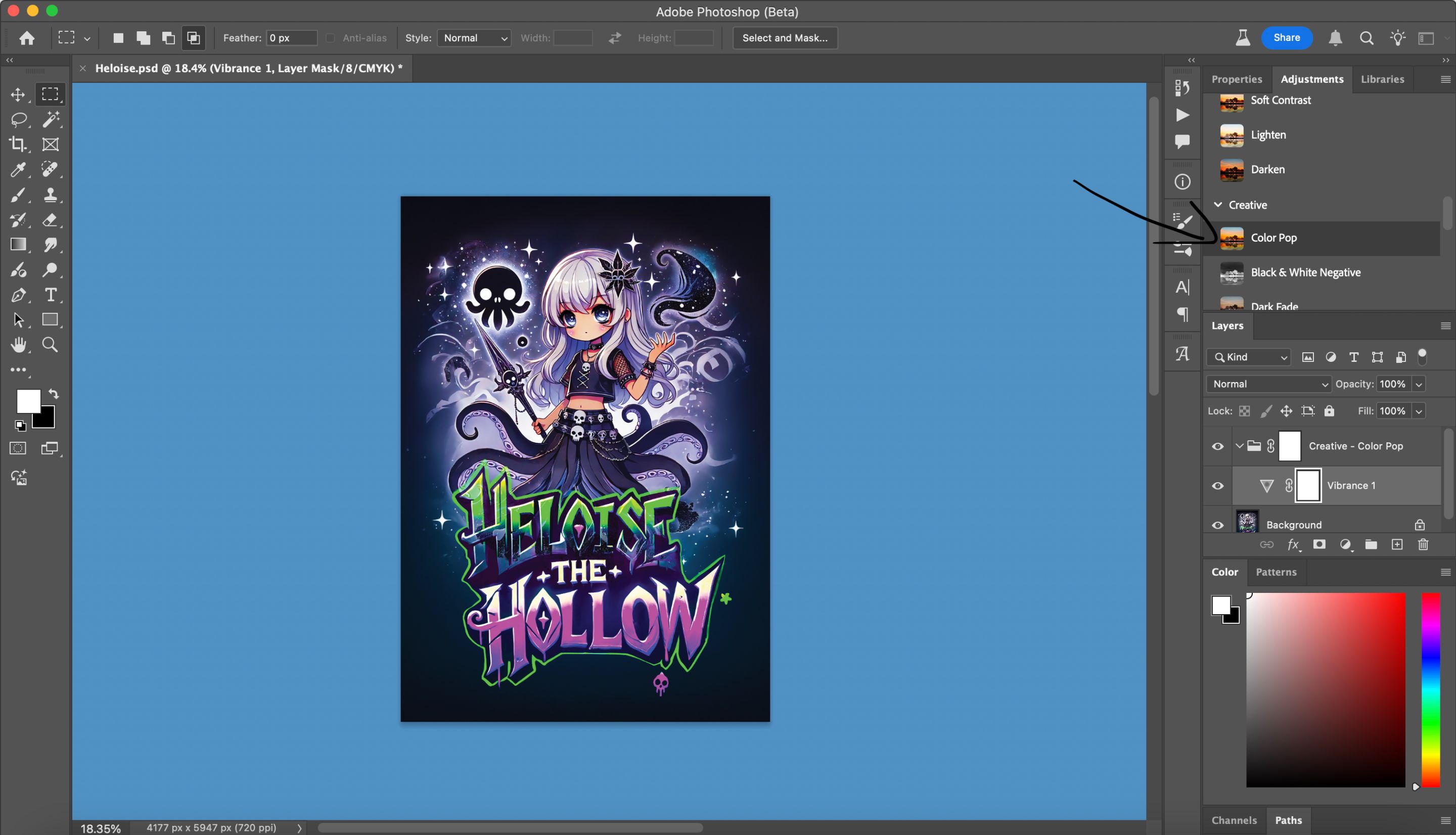Image resolution: width=1456 pixels, height=835 pixels.
Task: Toggle the Anti-alias checkbox
Action: [x=330, y=38]
